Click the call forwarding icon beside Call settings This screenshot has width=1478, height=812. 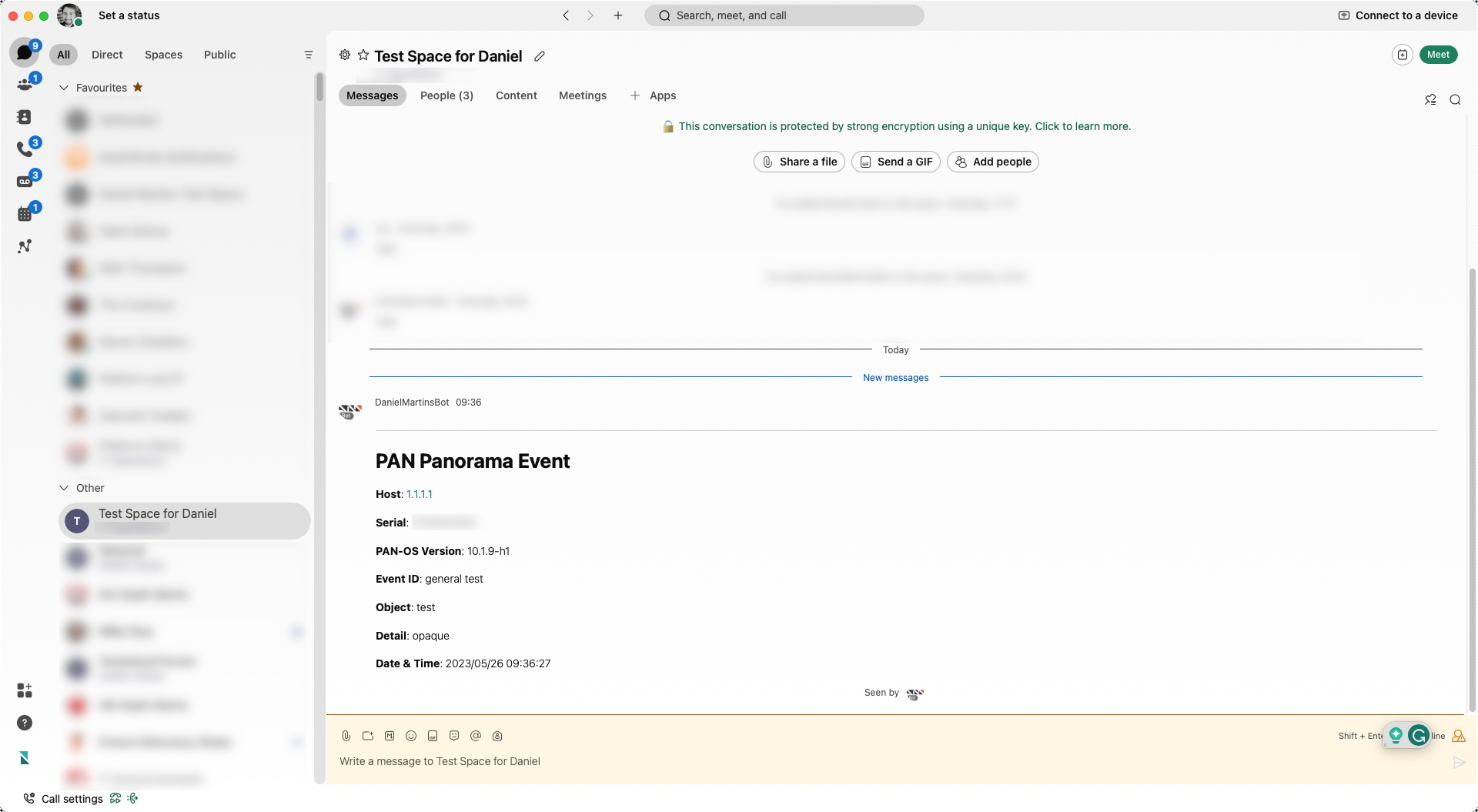115,798
